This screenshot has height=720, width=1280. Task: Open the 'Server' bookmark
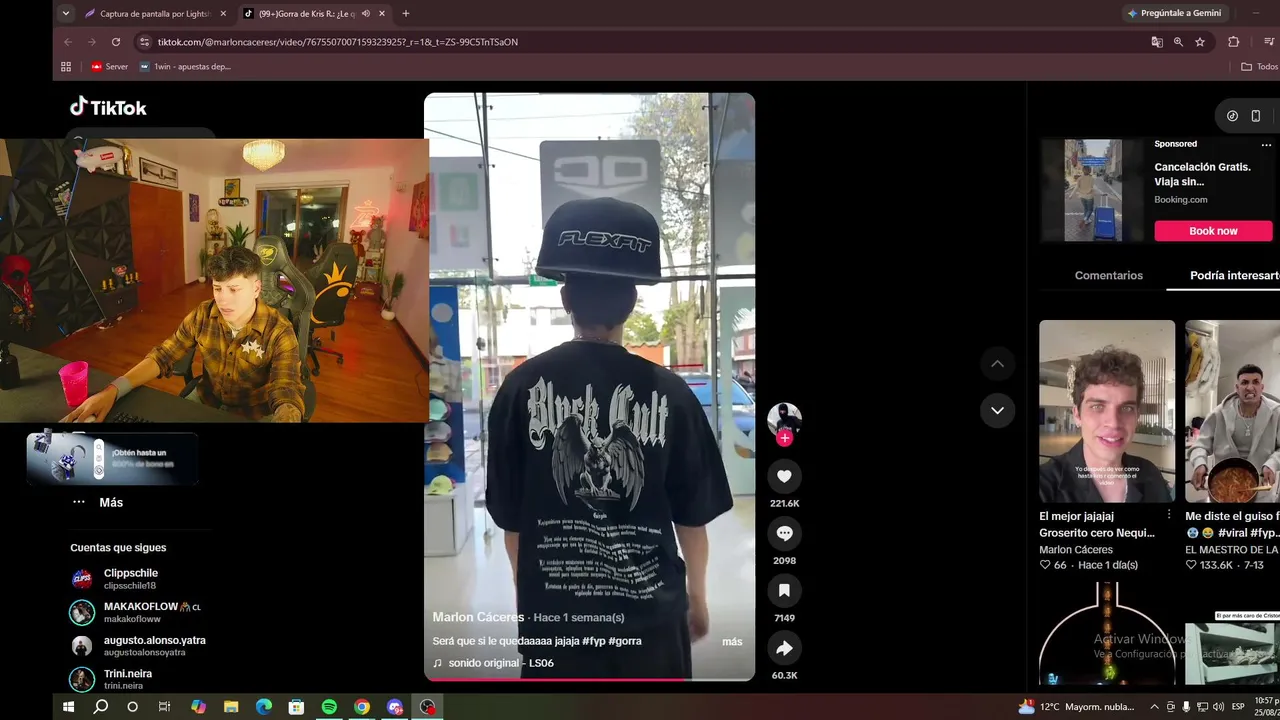click(x=110, y=67)
